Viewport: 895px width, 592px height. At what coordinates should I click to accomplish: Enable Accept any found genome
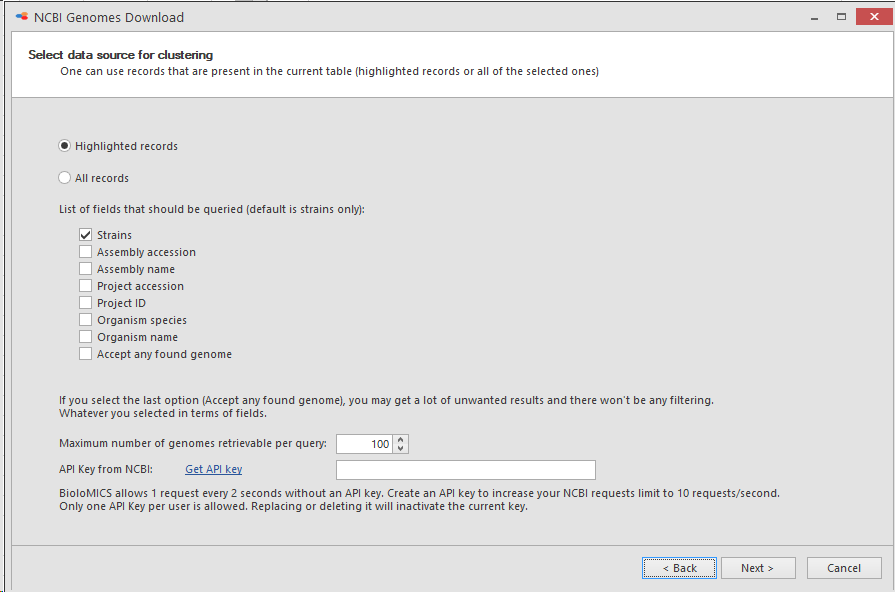(x=86, y=354)
